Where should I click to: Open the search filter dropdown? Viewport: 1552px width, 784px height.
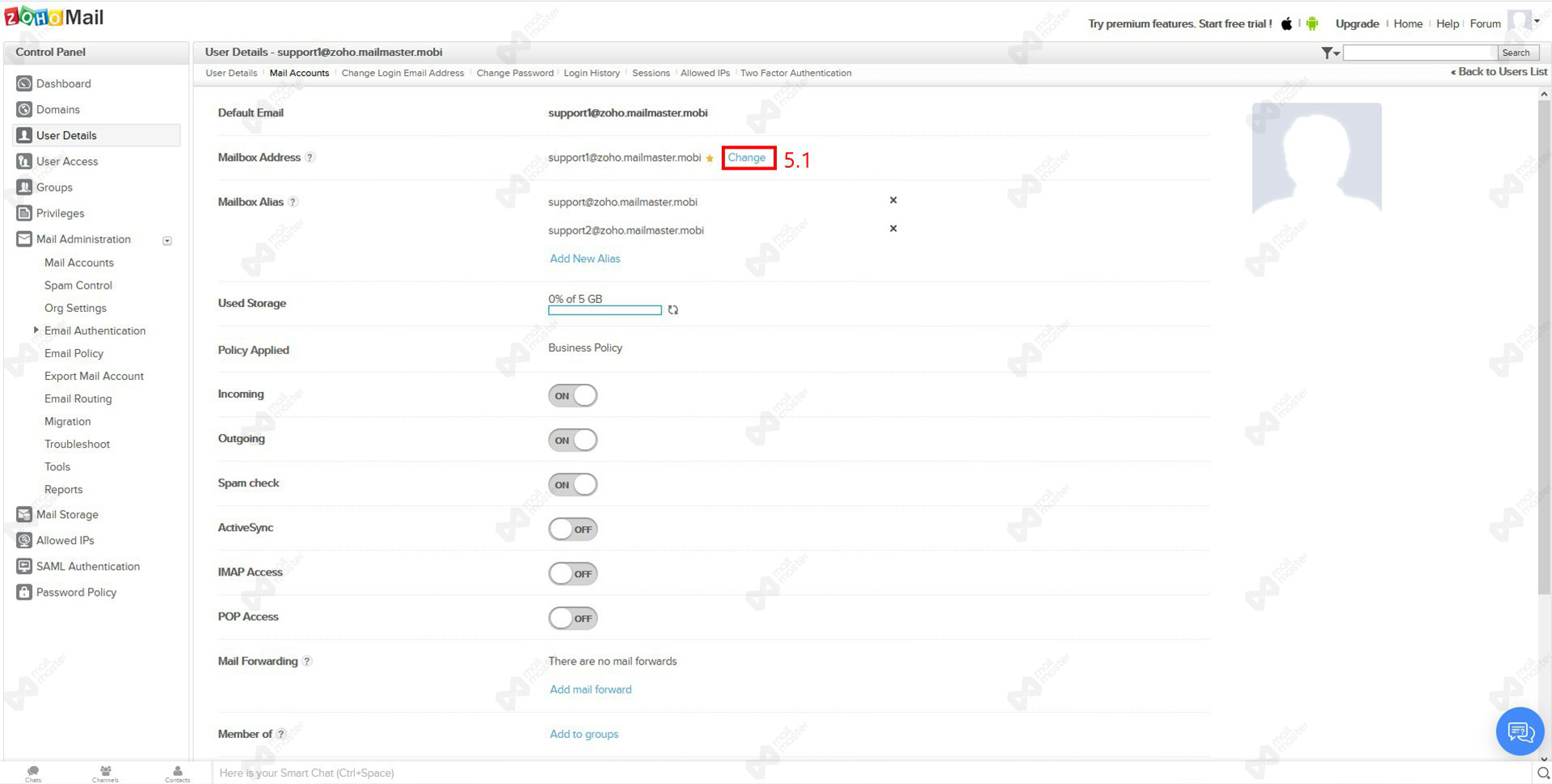(1330, 53)
